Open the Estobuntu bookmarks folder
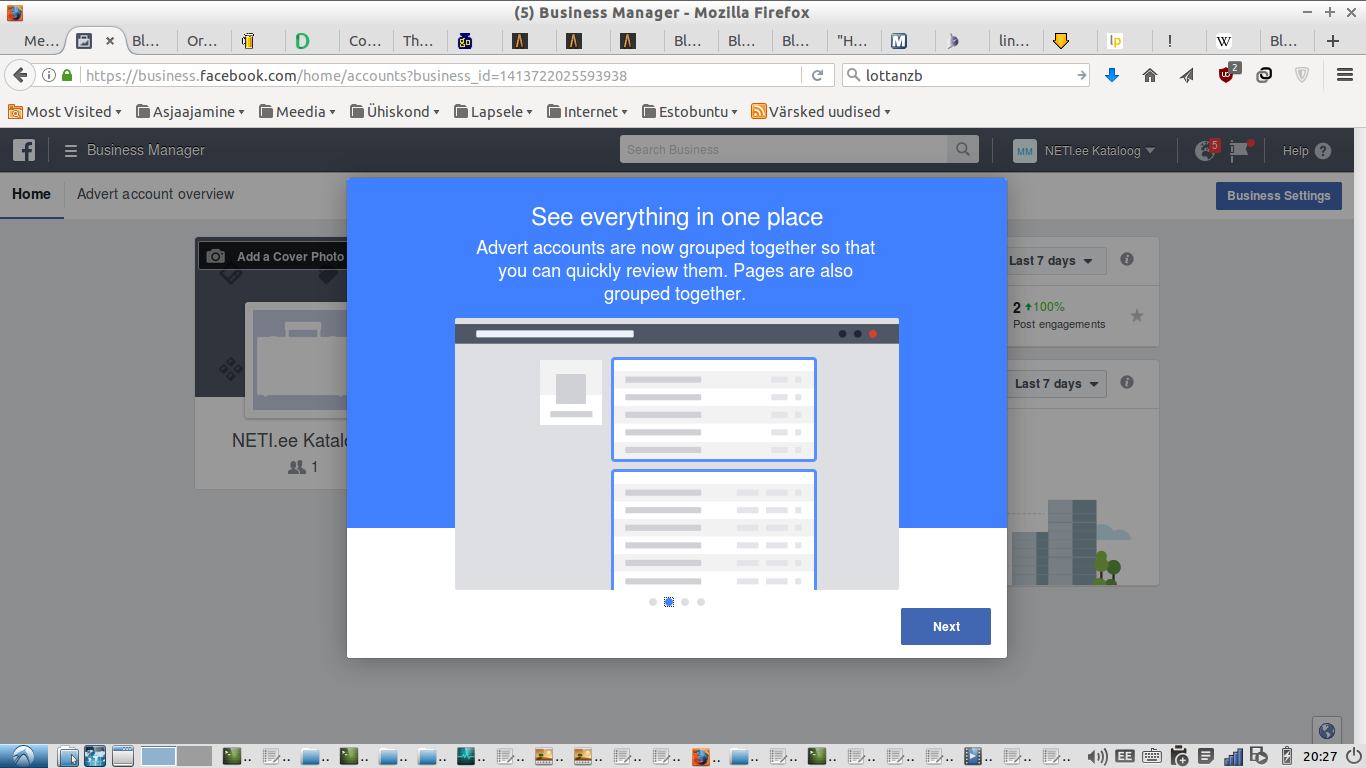The height and width of the screenshot is (768, 1366). pos(690,112)
